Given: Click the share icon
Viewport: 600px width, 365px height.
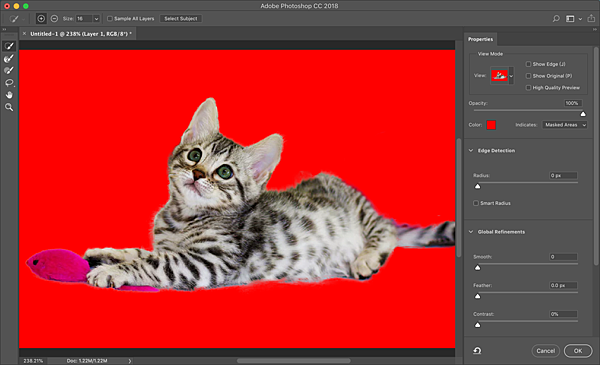Looking at the screenshot, I should click(x=591, y=18).
